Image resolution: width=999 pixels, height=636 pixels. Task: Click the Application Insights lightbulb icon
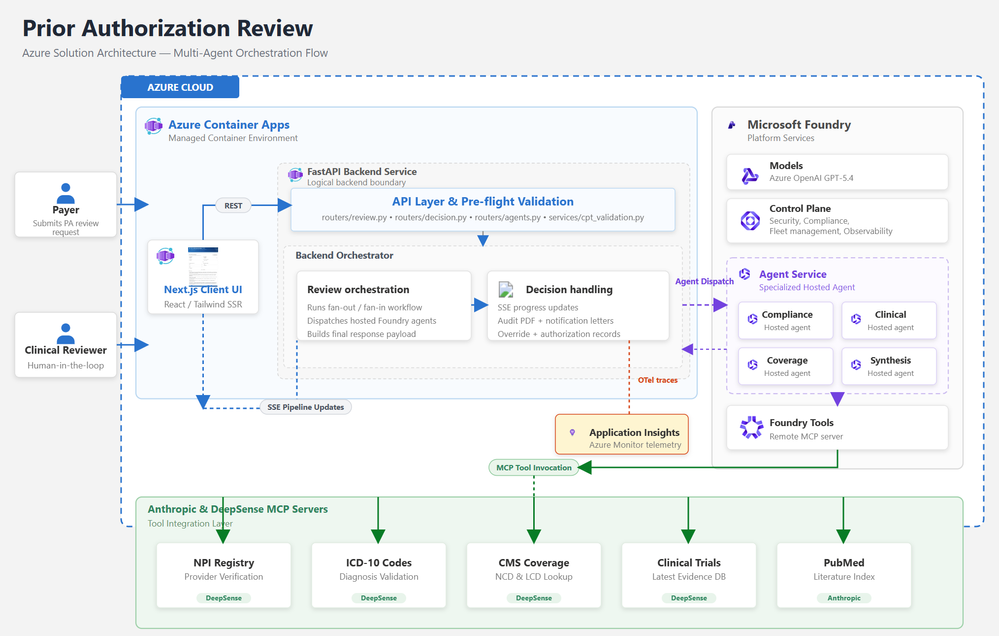point(572,432)
